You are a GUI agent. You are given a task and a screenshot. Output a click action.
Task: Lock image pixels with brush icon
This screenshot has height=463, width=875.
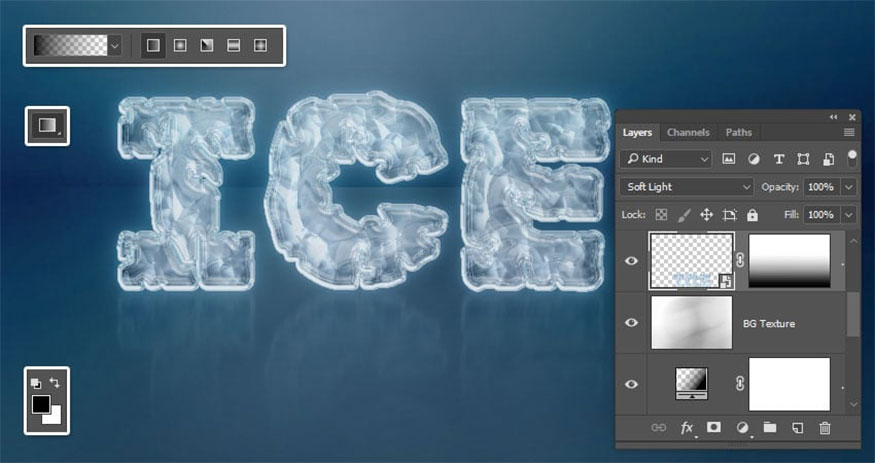(x=684, y=215)
